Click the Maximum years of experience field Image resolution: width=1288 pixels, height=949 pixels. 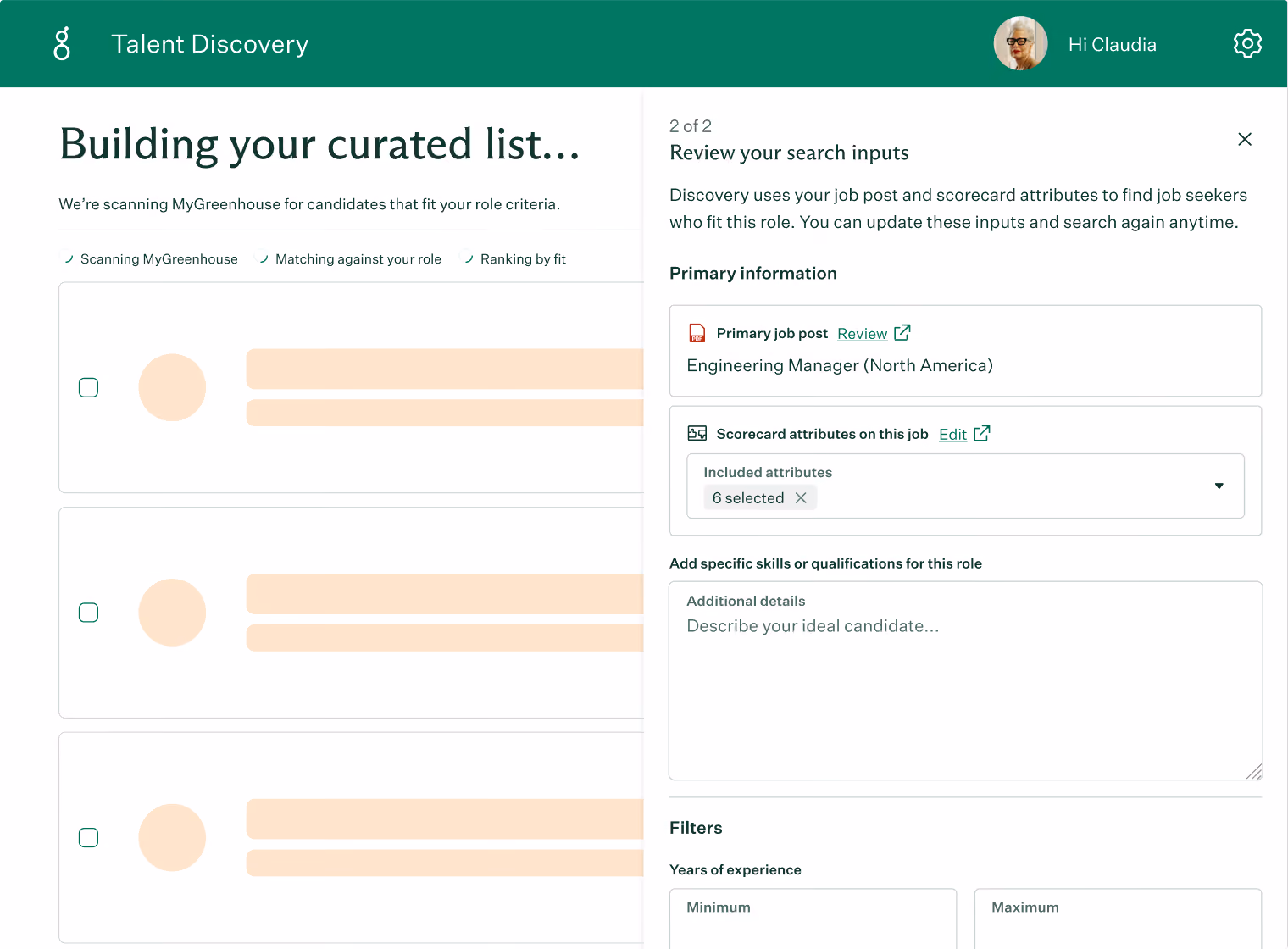[1118, 918]
